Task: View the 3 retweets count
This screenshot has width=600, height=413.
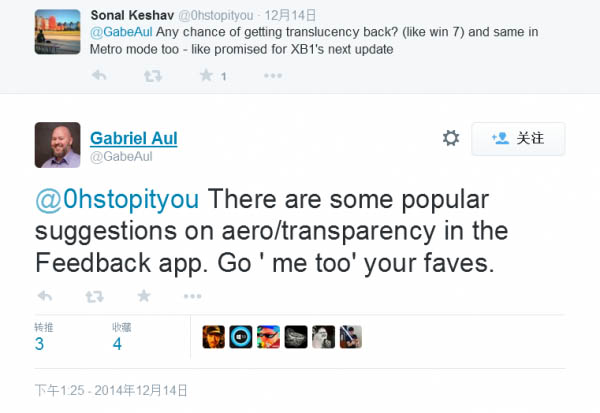Action: click(40, 344)
